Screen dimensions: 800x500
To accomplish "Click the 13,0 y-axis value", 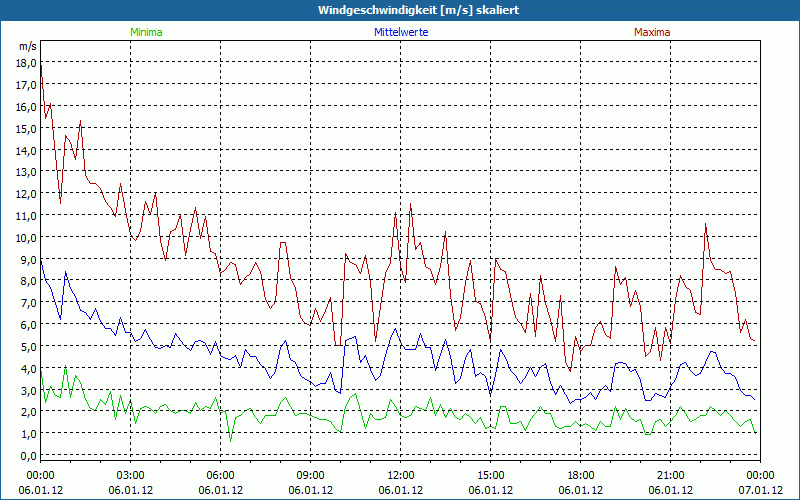I will click(27, 172).
